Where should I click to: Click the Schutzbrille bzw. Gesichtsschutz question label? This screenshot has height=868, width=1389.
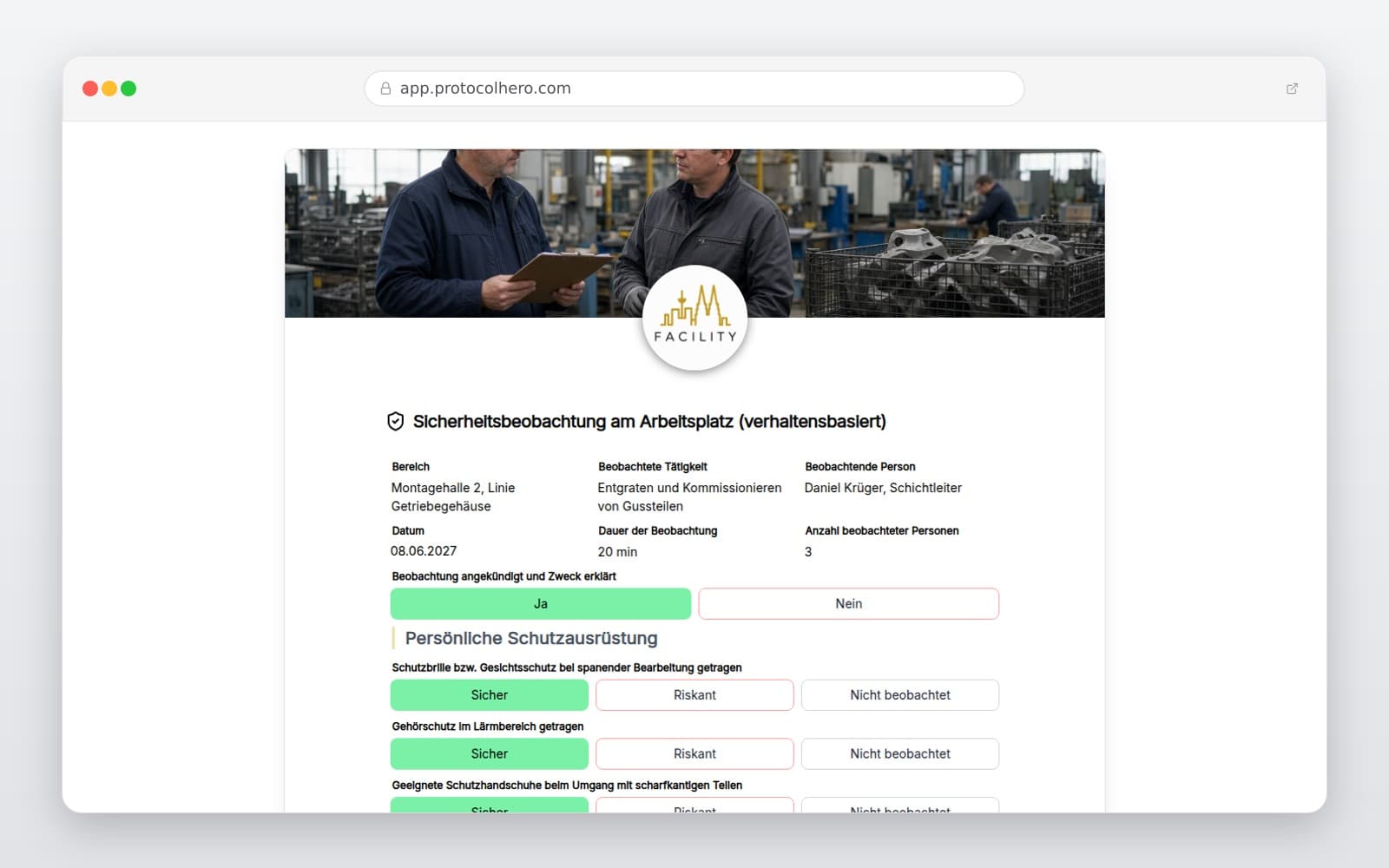567,668
